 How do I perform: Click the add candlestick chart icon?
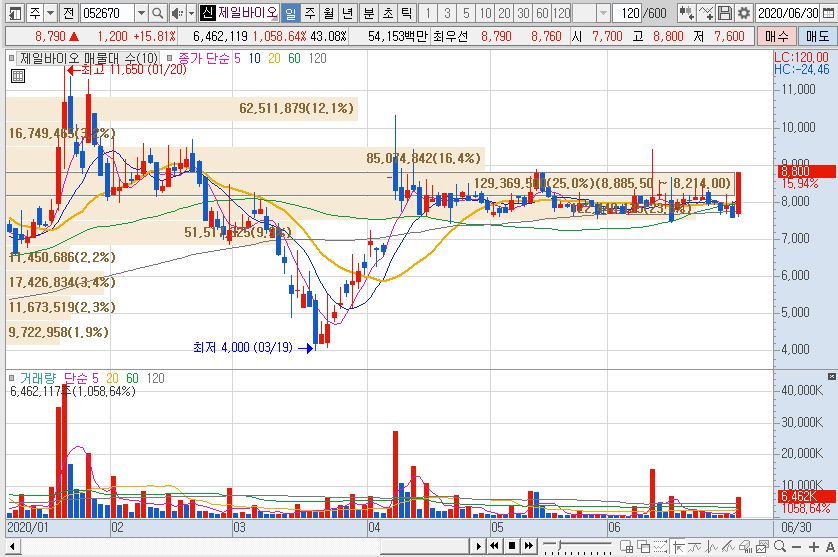pos(686,13)
